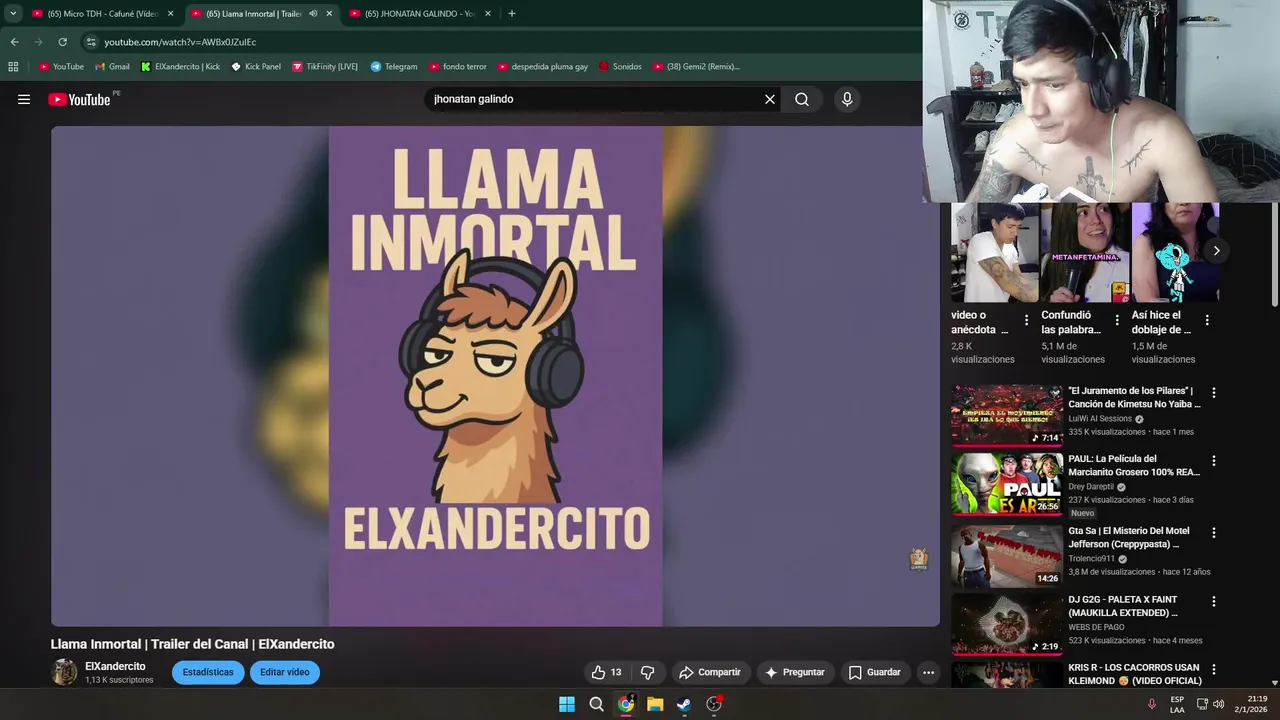Mute the Llama Inmortal tab audio icon

[313, 14]
